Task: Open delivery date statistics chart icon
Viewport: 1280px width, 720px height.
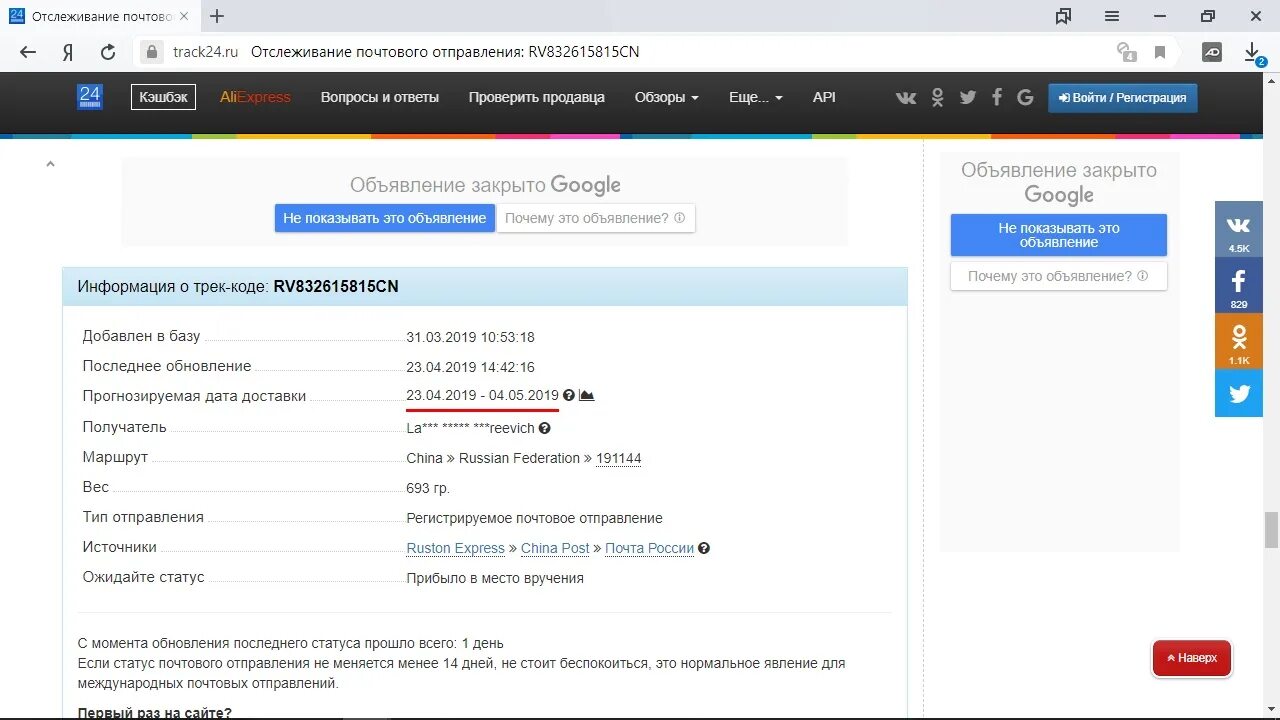Action: click(587, 396)
